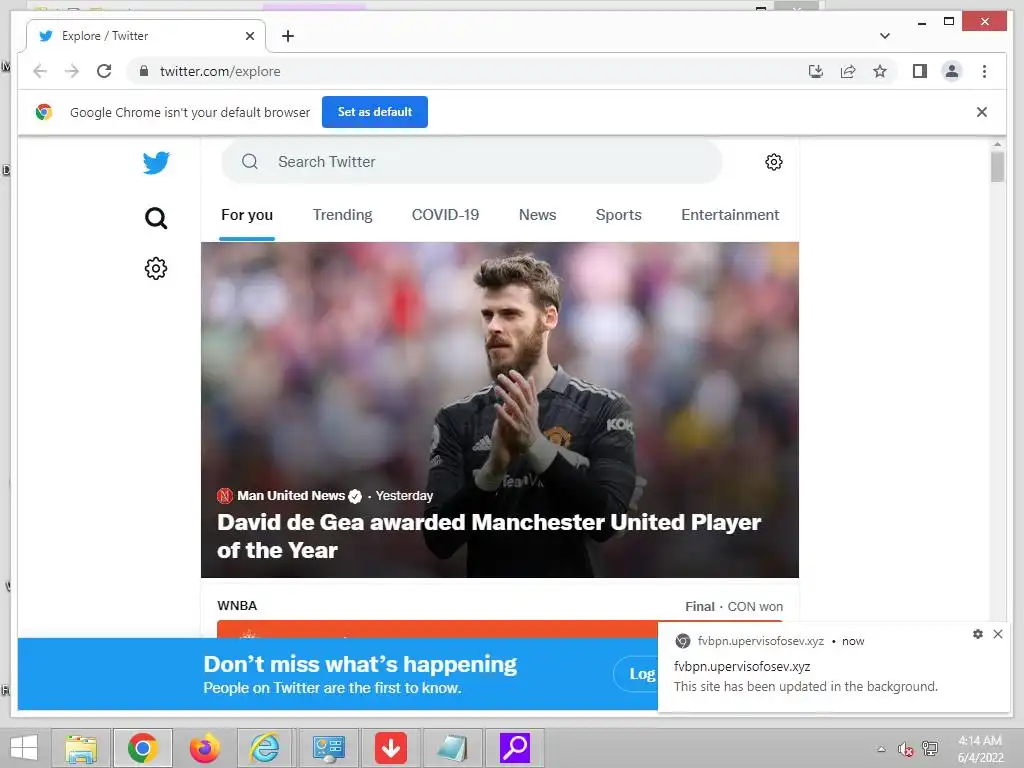The height and width of the screenshot is (768, 1024).
Task: Click the taskbar clock showing 4:14 AM
Action: [x=980, y=749]
